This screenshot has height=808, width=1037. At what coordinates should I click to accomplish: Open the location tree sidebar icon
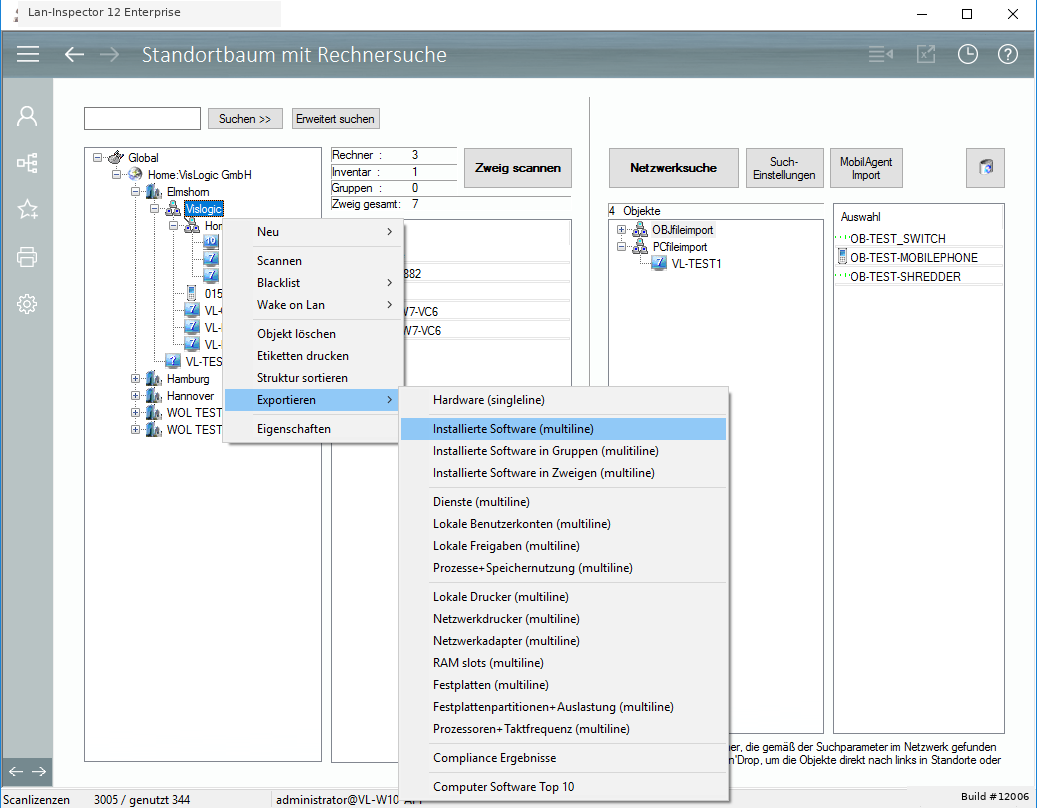(27, 163)
